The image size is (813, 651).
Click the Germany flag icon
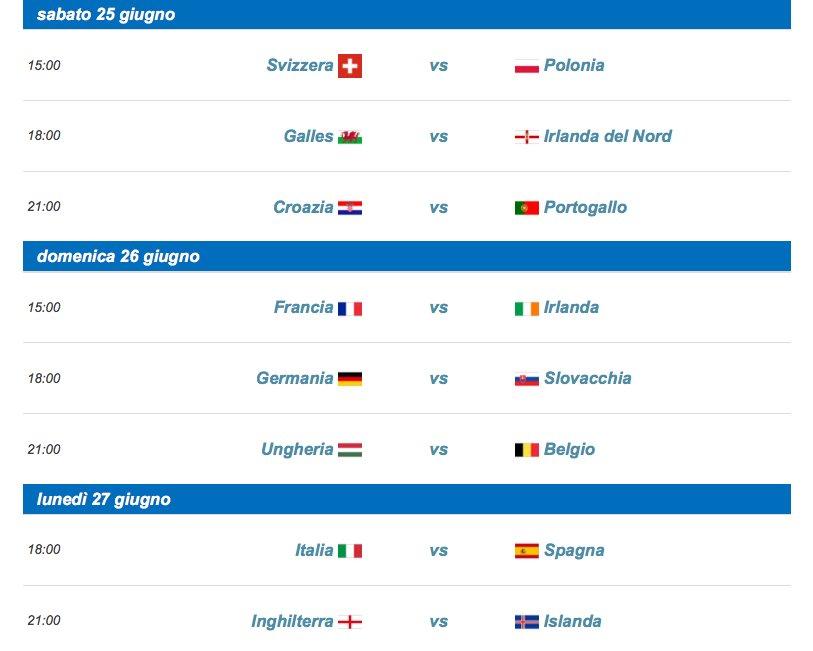click(350, 379)
